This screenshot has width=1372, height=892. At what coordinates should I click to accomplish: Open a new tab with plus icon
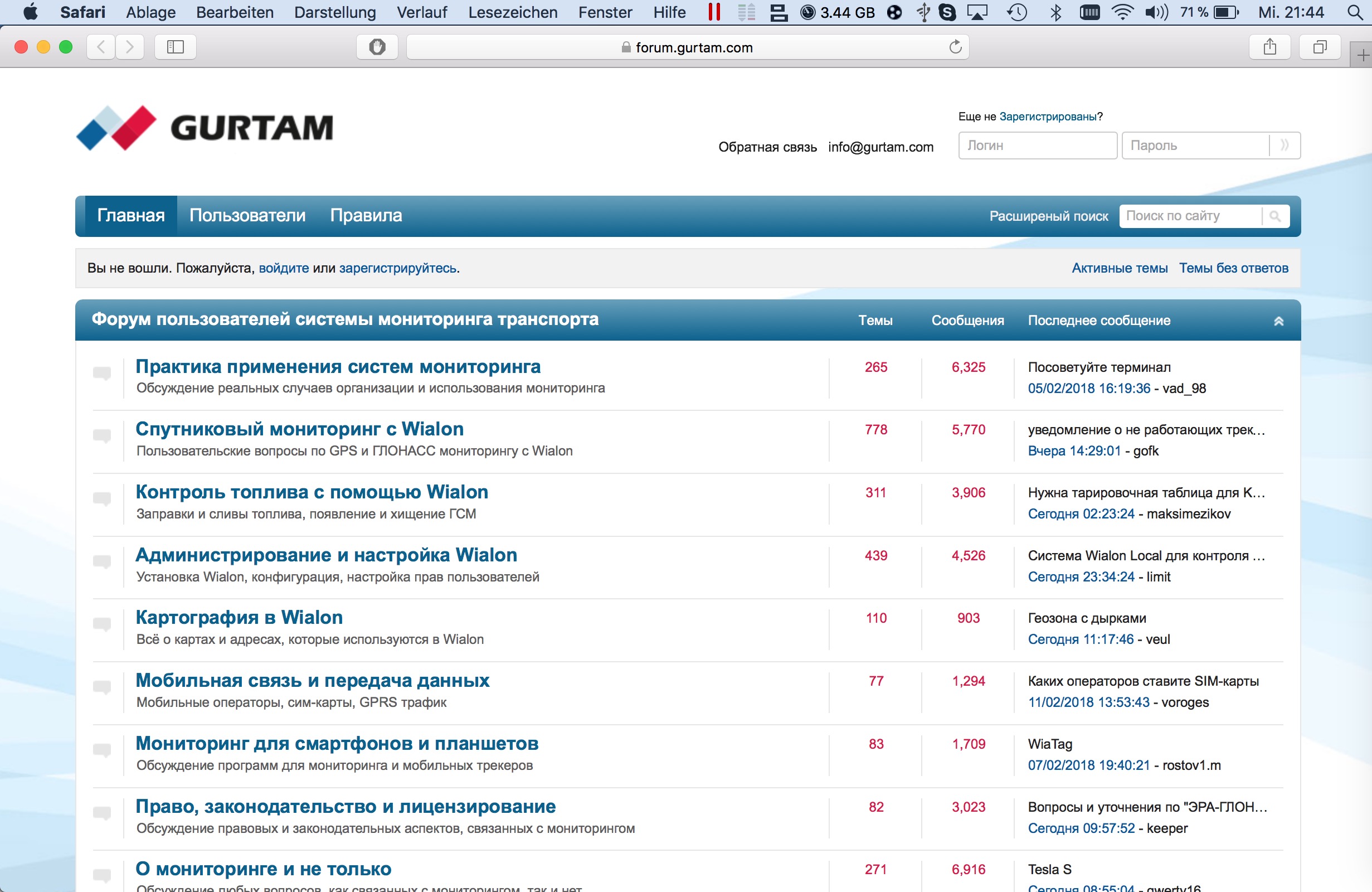[x=1361, y=56]
